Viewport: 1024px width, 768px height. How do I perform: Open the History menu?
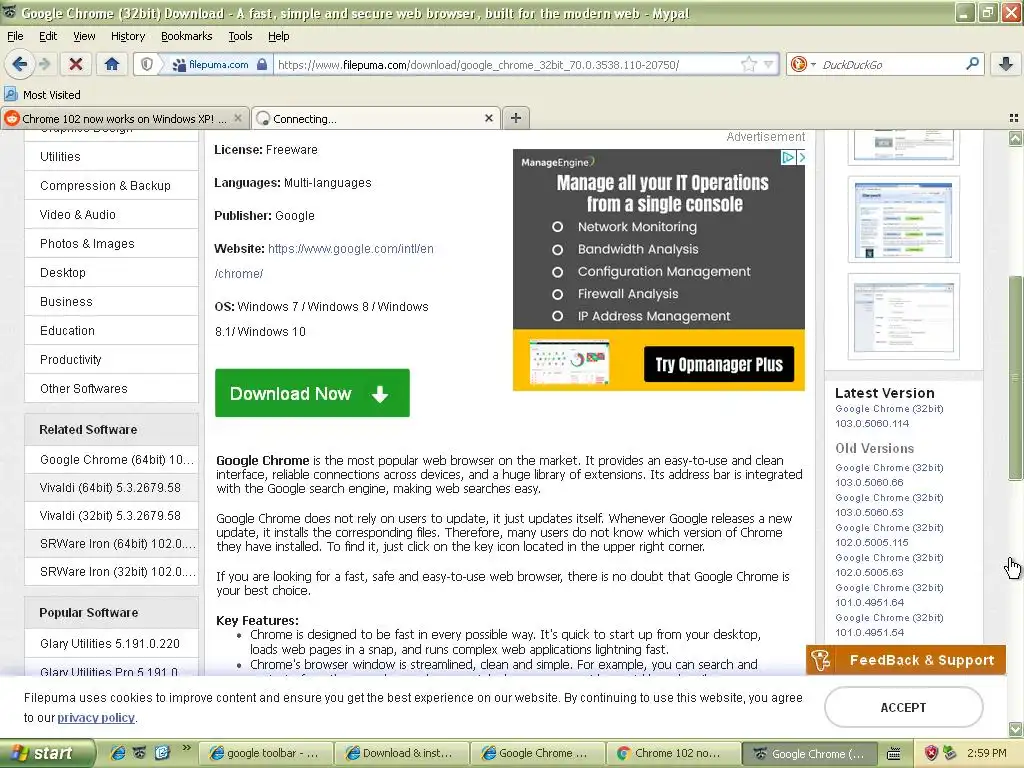tap(127, 36)
